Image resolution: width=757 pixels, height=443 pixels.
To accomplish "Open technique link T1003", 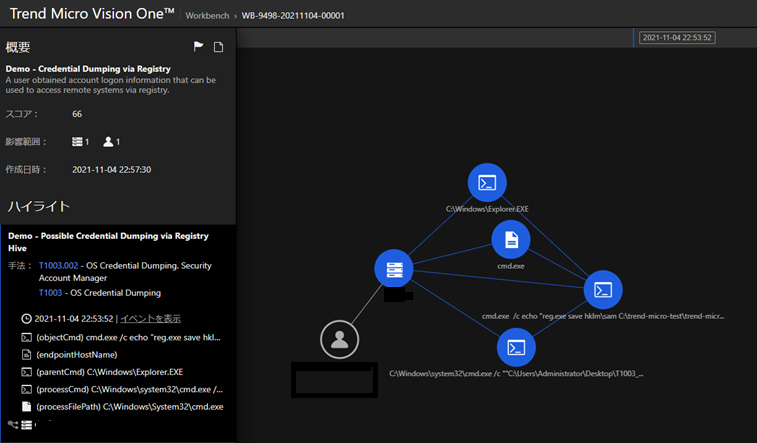I will tap(50, 293).
